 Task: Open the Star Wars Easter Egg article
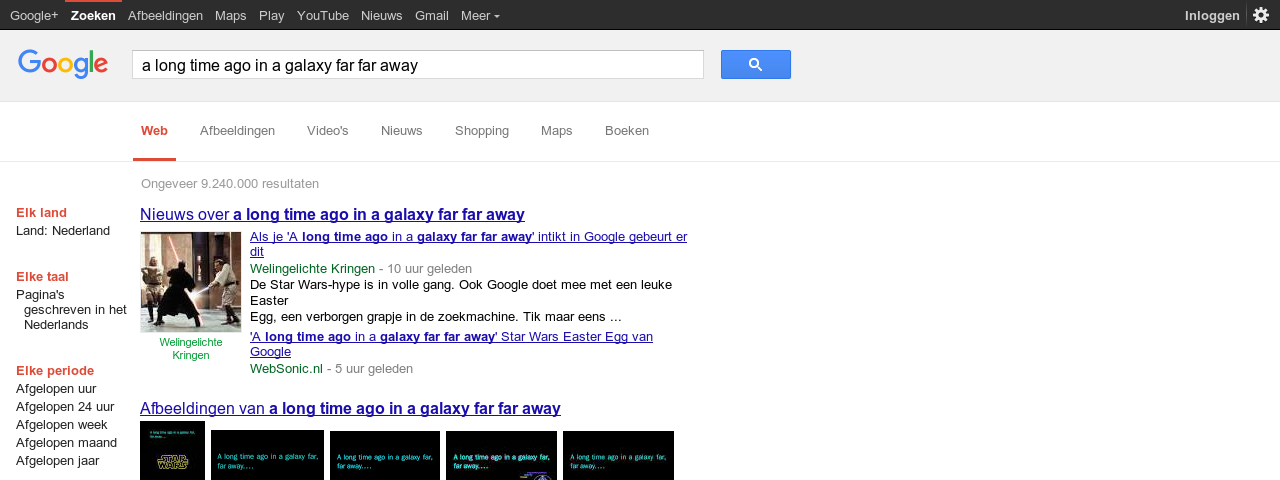coord(451,344)
